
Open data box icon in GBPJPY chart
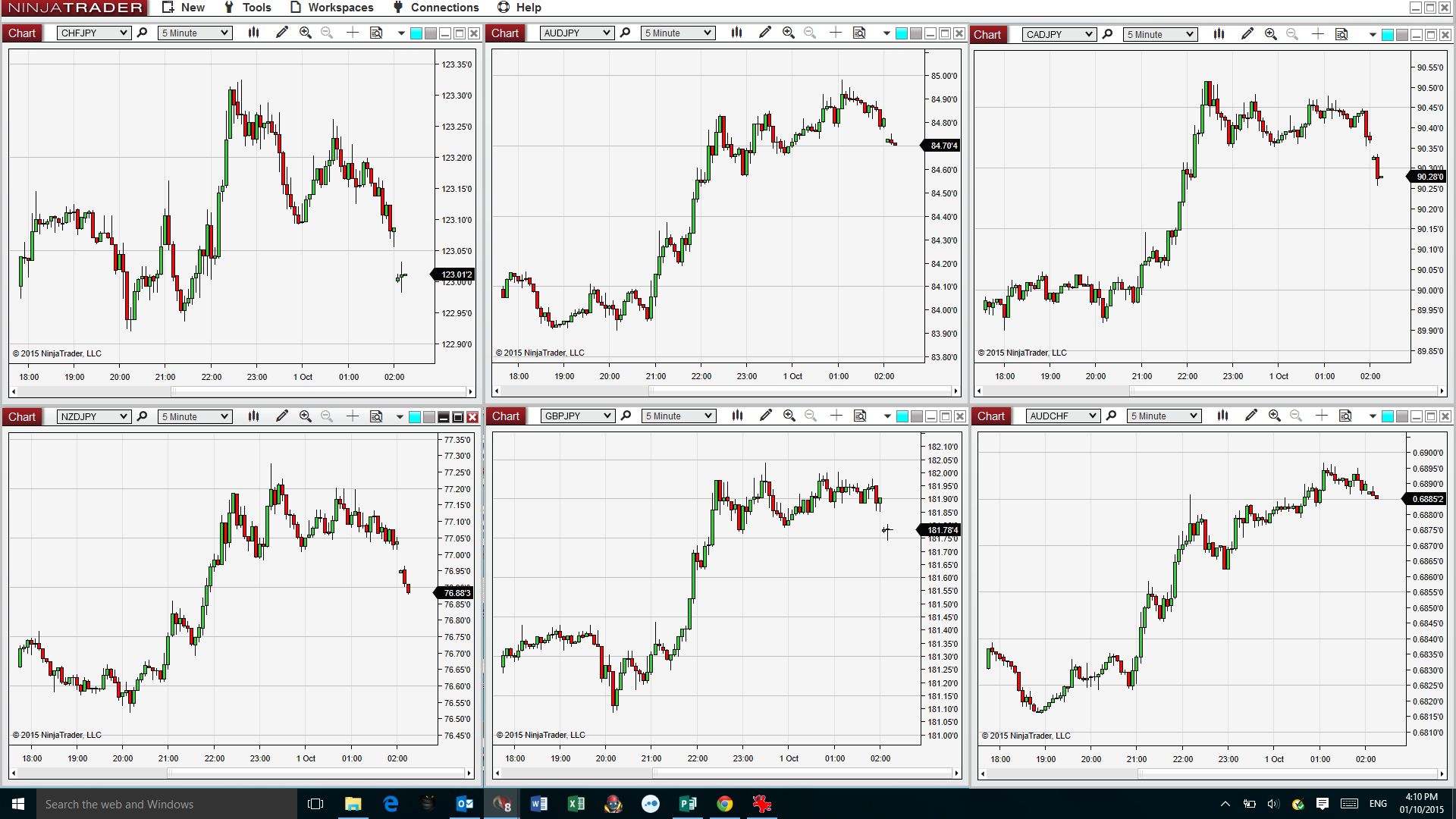(x=860, y=416)
